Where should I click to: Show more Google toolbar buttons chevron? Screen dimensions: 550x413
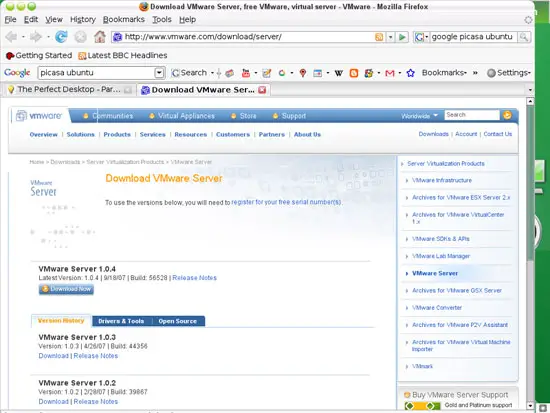[475, 73]
